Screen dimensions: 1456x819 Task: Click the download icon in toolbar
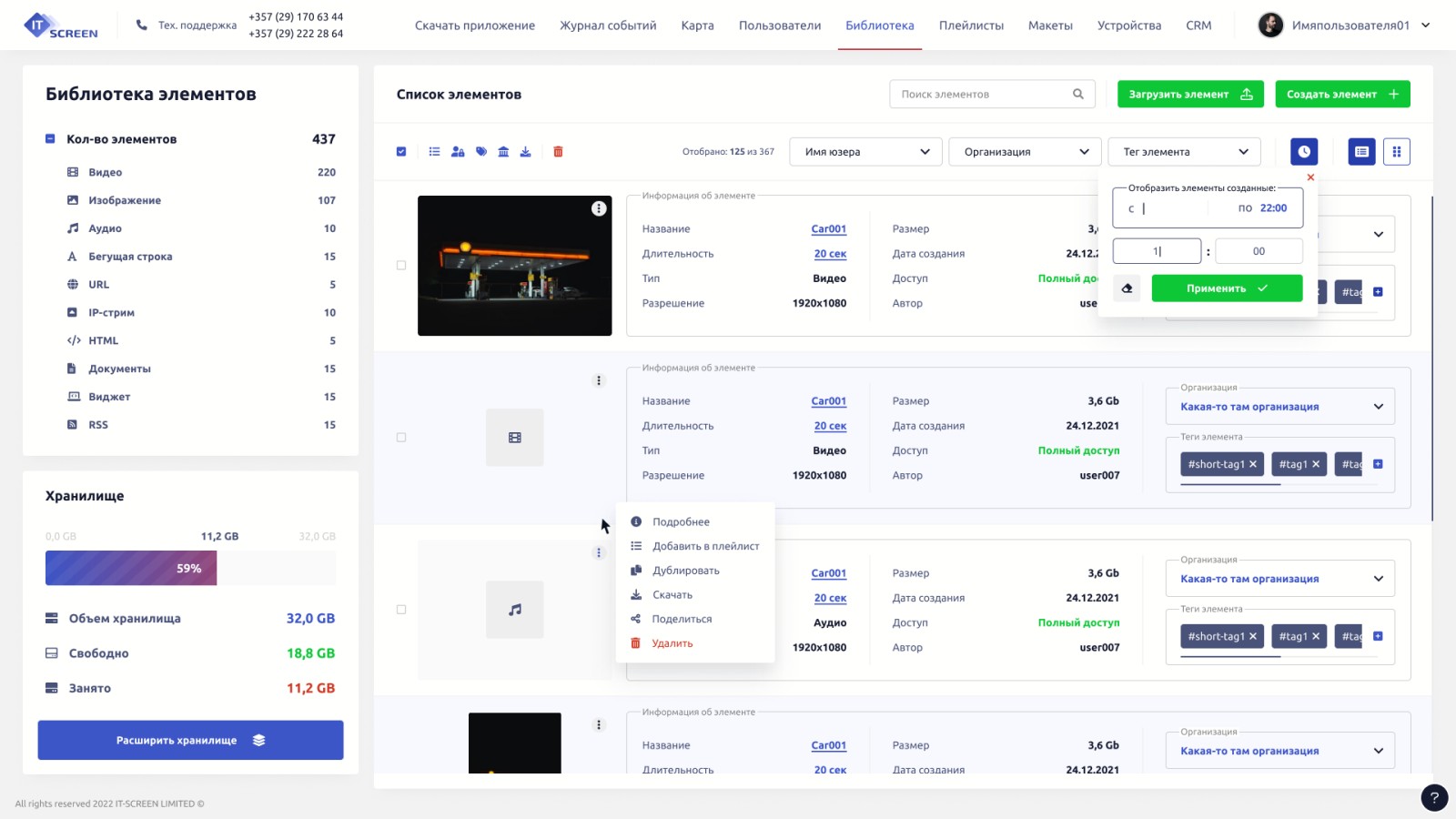[525, 152]
